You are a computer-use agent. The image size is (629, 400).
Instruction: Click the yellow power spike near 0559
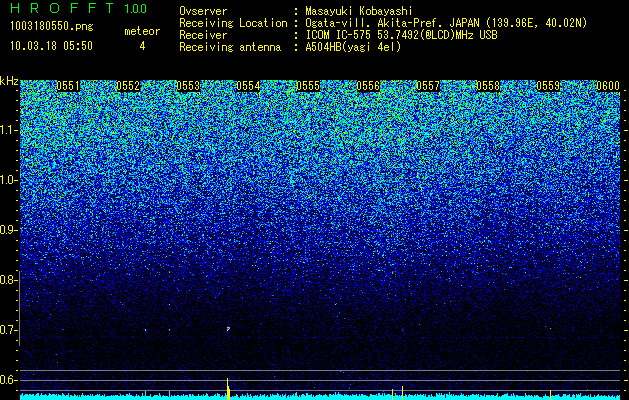click(550, 394)
